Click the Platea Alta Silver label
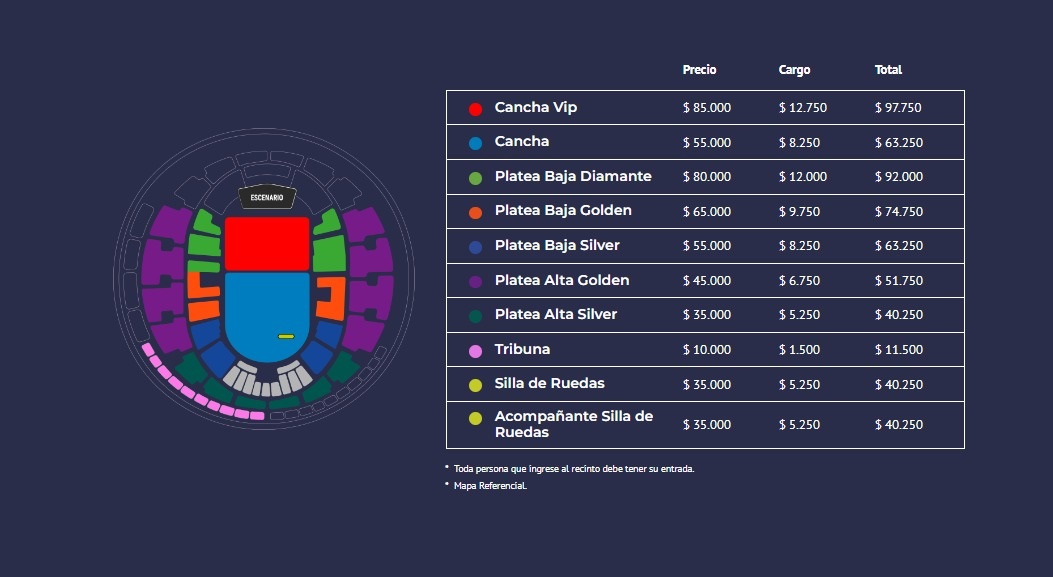Image resolution: width=1053 pixels, height=577 pixels. pyautogui.click(x=555, y=314)
